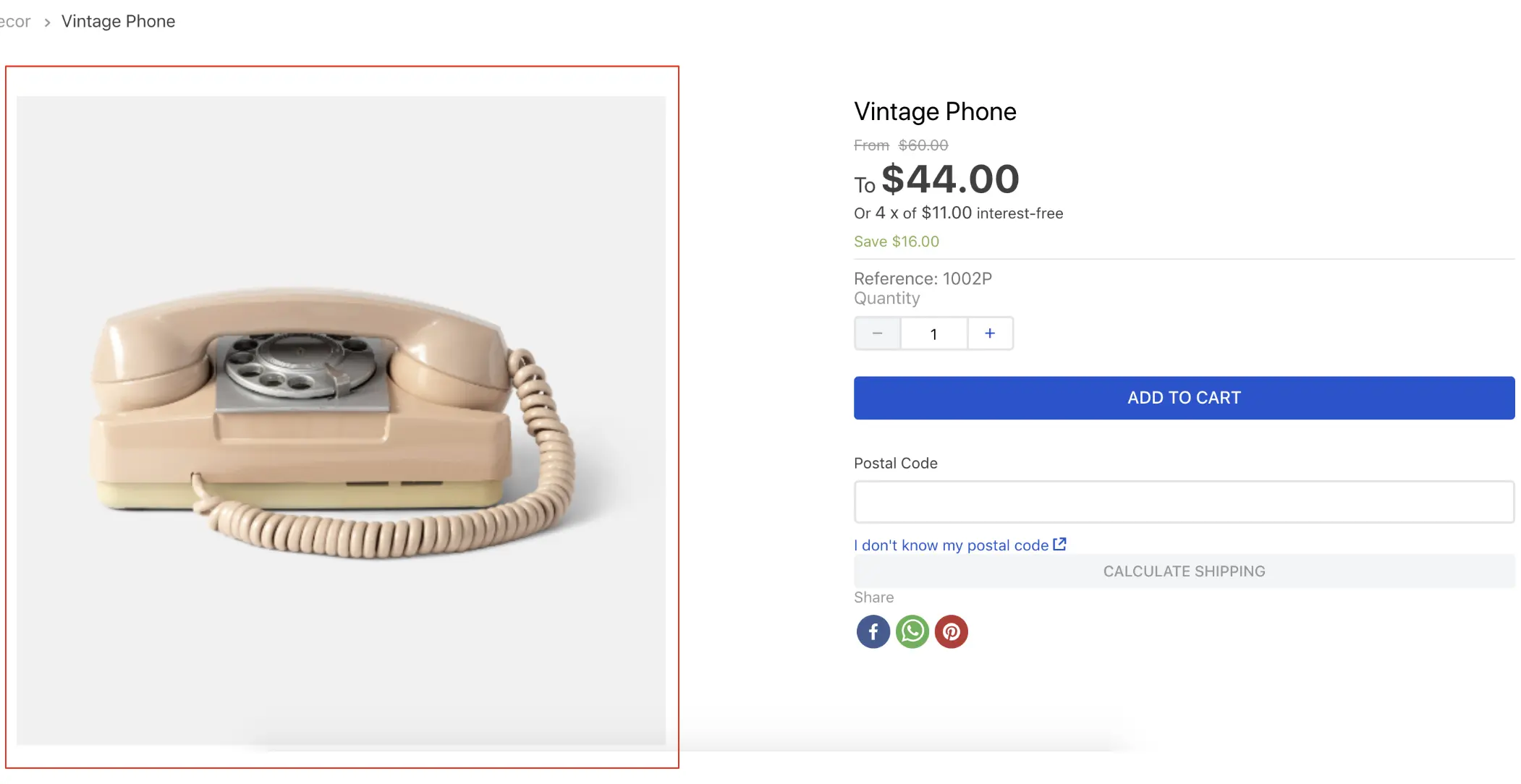1521x784 pixels.
Task: Select the Save $16.00 text
Action: pos(896,241)
